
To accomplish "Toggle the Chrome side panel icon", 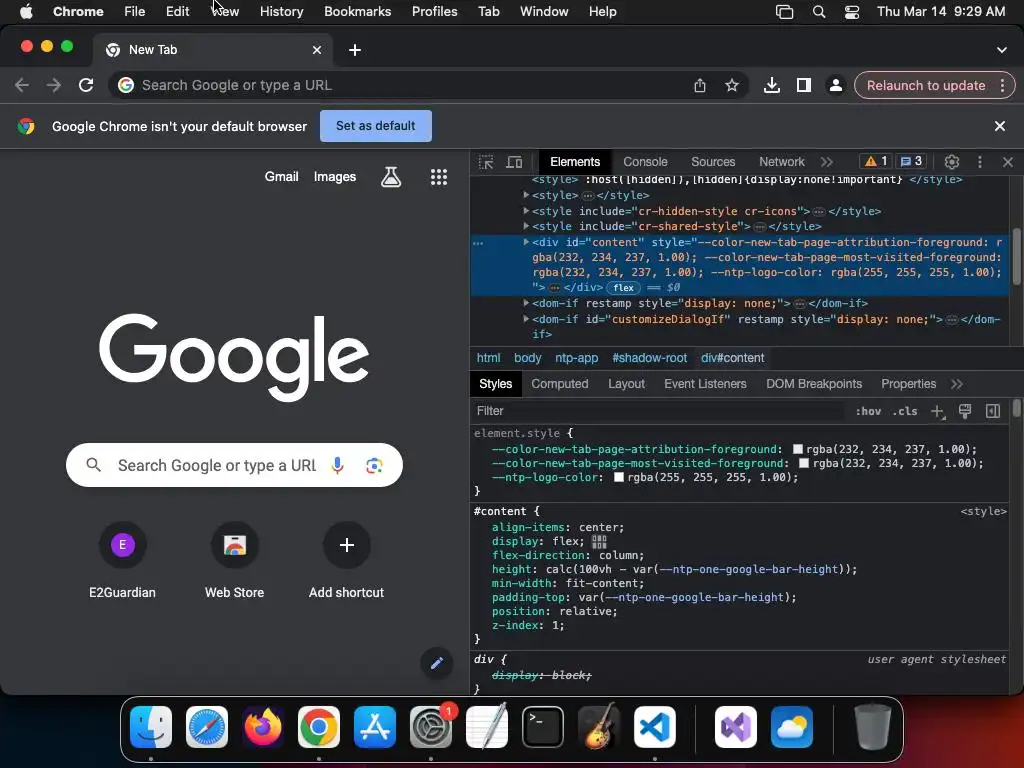I will pos(803,86).
